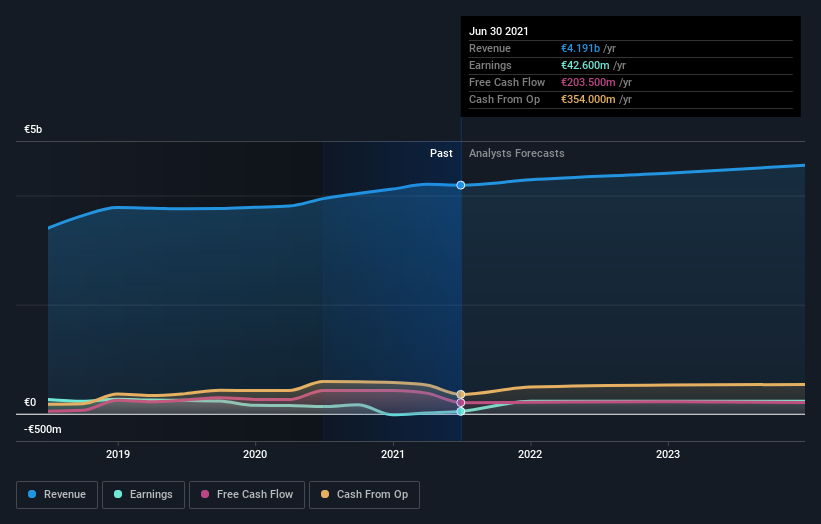The image size is (821, 524).
Task: Click the 2021 x-axis label
Action: (x=393, y=454)
